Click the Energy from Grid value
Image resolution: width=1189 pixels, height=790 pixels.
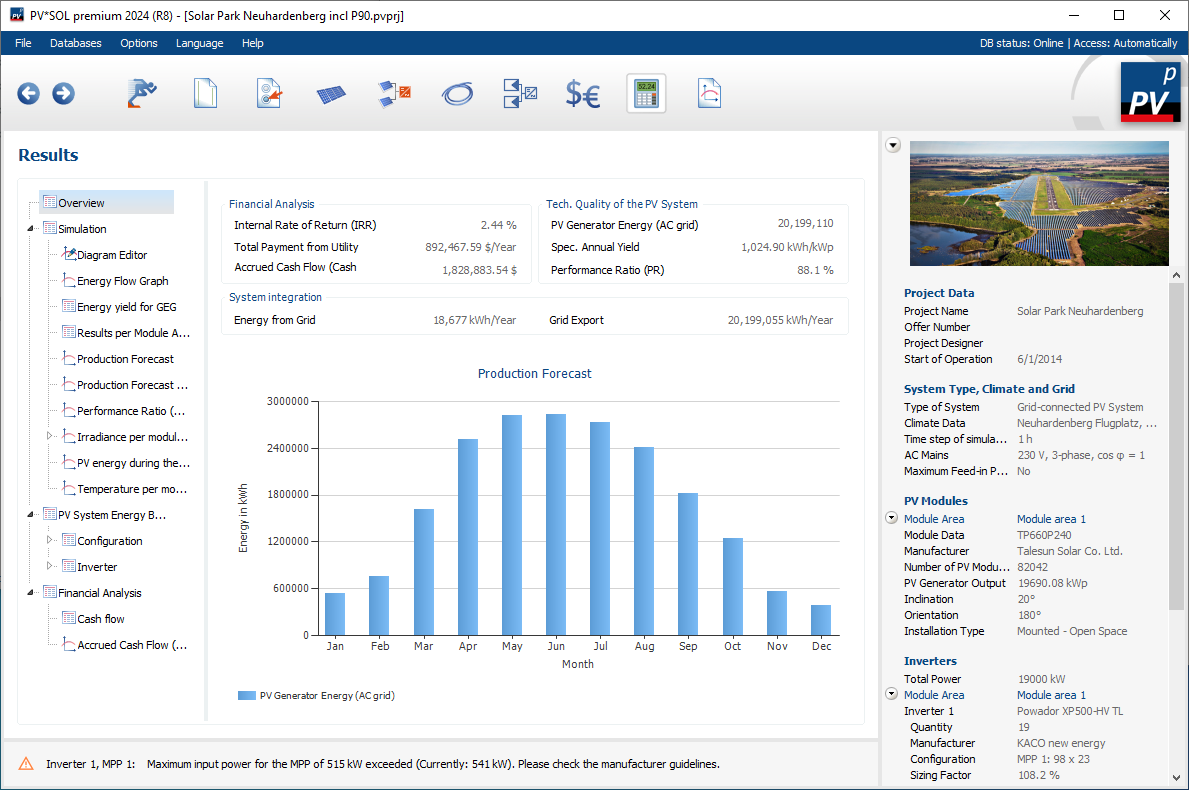[475, 320]
